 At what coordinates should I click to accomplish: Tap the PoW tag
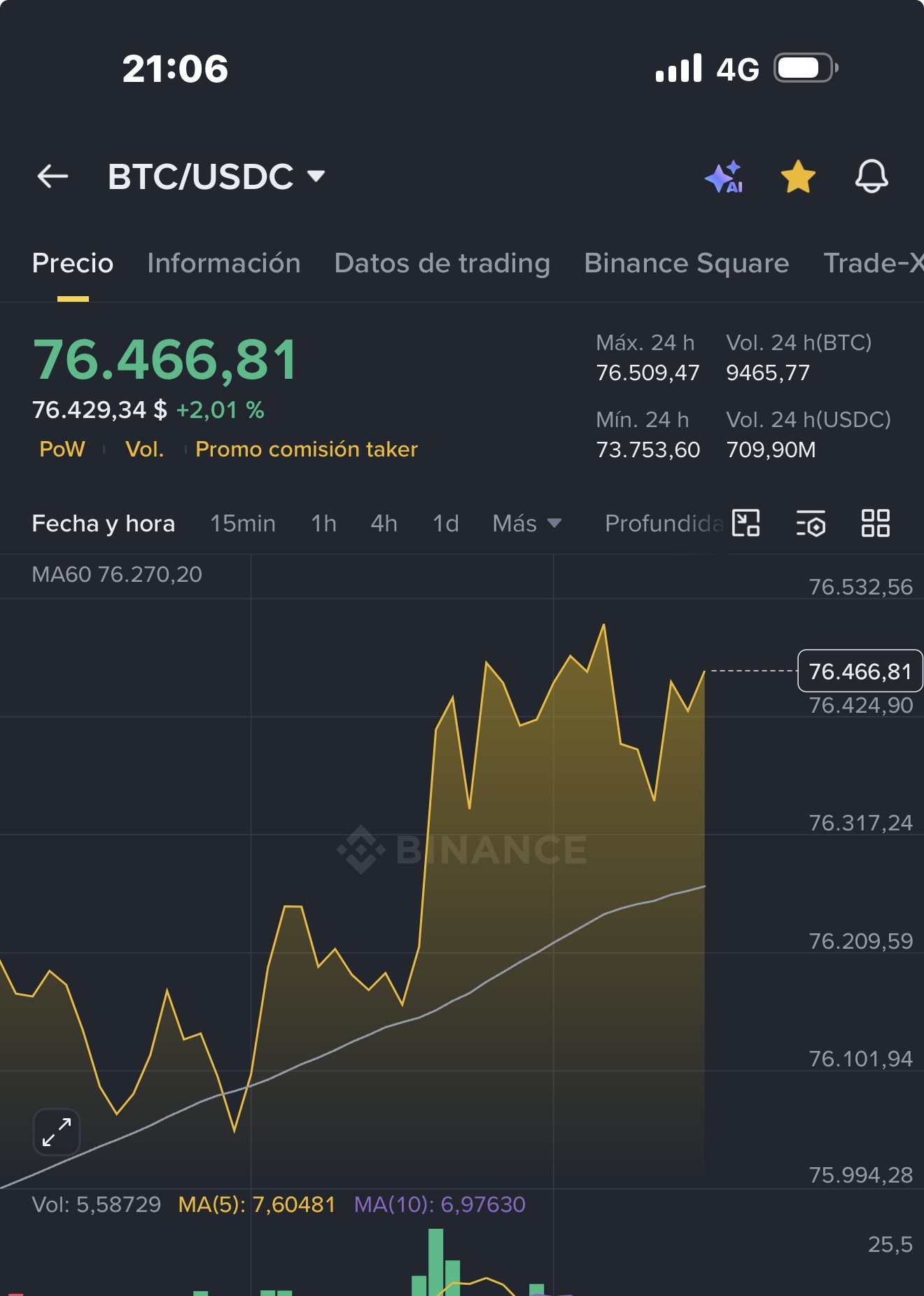[x=62, y=449]
